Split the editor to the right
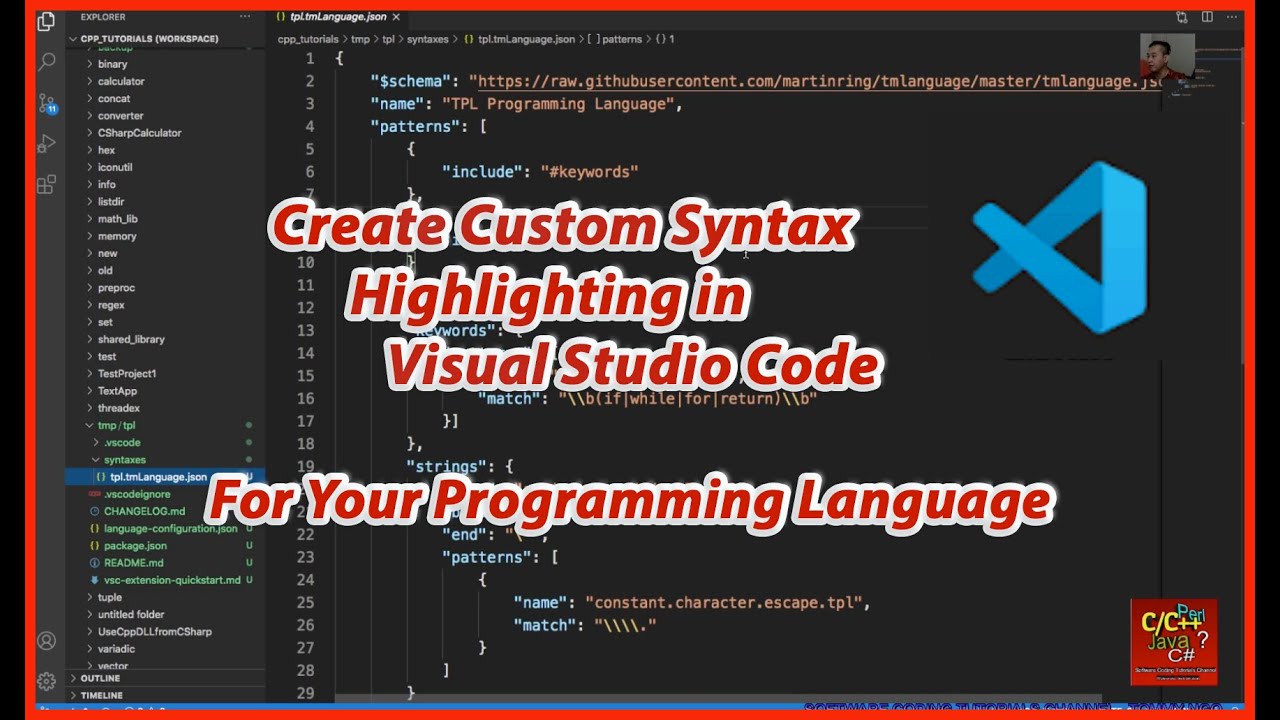Image resolution: width=1280 pixels, height=720 pixels. click(1207, 17)
